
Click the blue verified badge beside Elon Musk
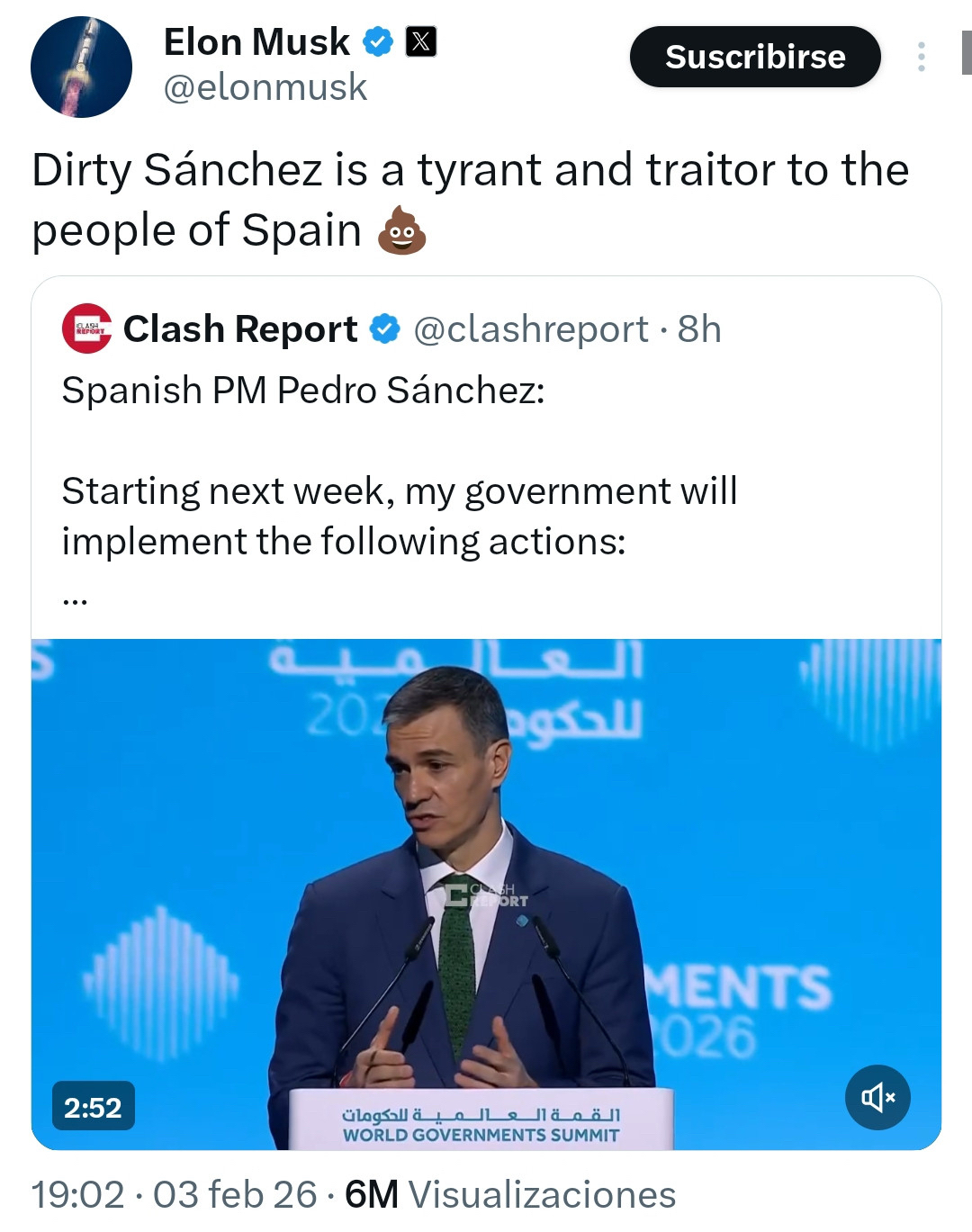[378, 41]
